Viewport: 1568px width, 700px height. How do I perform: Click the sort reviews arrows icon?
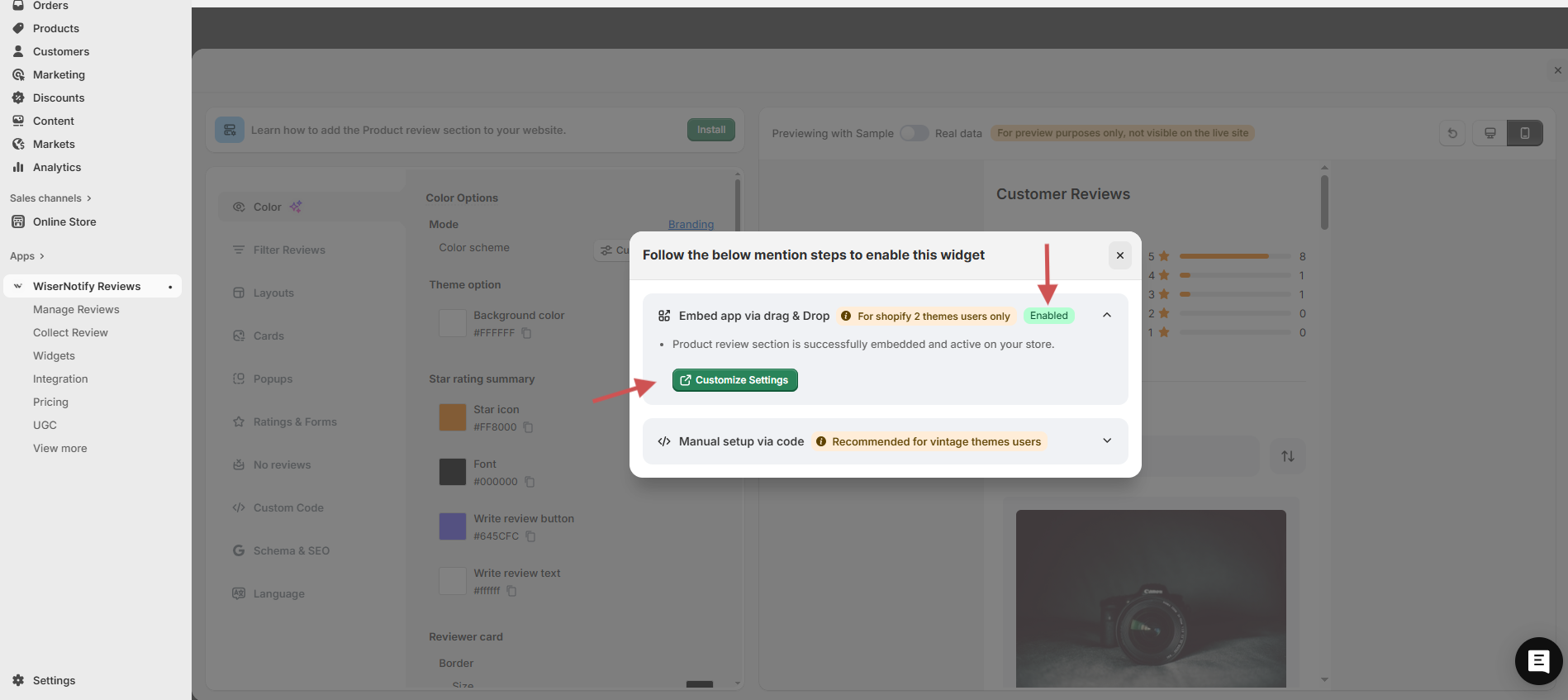[x=1287, y=456]
